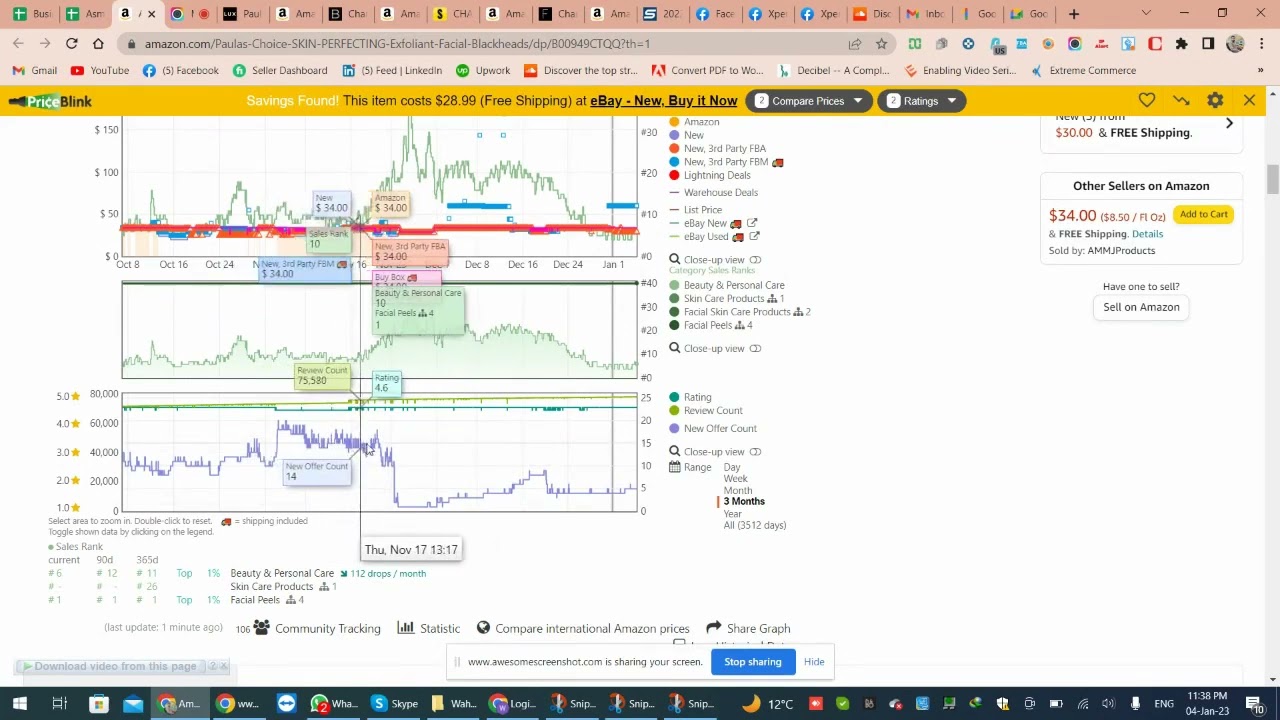Close the PriceBlink savings bar
1280x720 pixels.
1249,100
